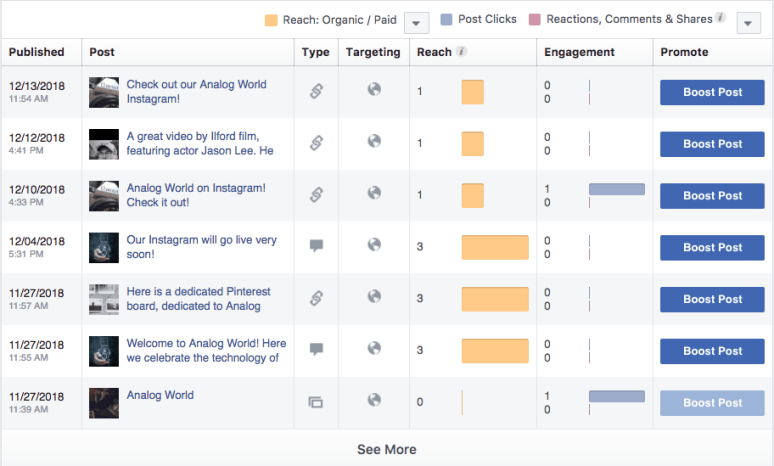Click the orange Reach legend color swatch

pos(271,20)
